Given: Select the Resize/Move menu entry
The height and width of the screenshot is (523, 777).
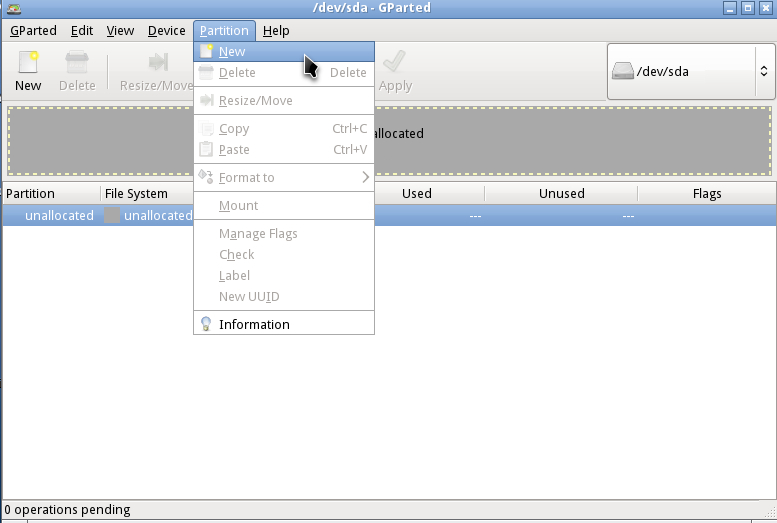Looking at the screenshot, I should (284, 101).
